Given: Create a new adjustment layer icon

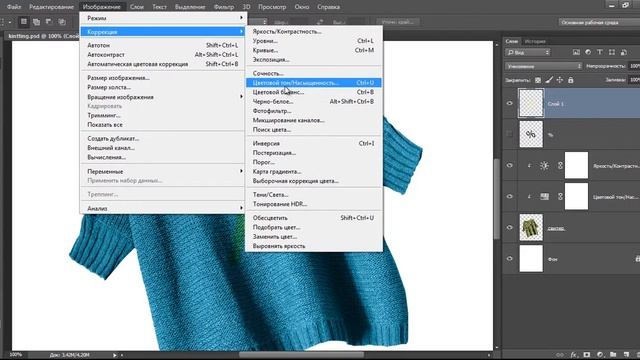Looking at the screenshot, I should click(600, 355).
